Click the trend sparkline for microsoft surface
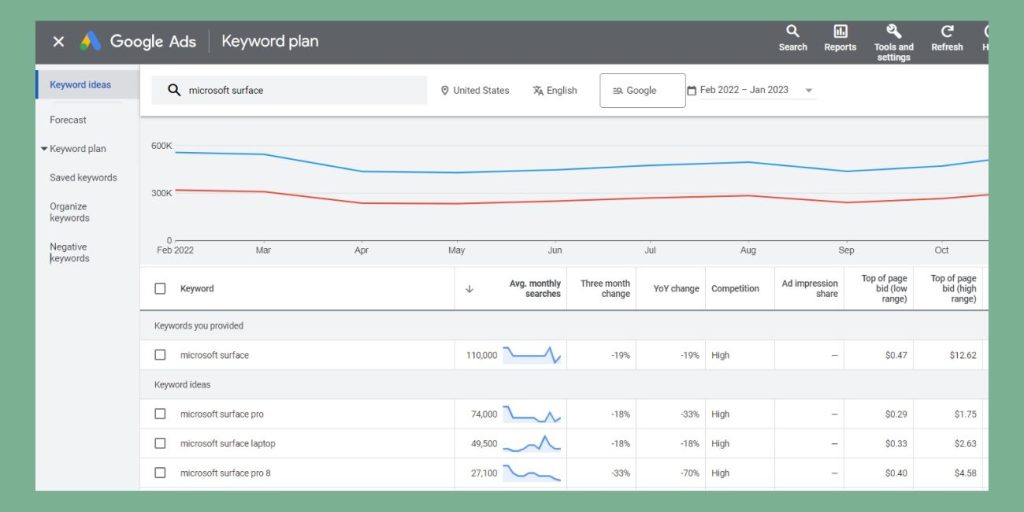Viewport: 1024px width, 512px height. pos(532,355)
